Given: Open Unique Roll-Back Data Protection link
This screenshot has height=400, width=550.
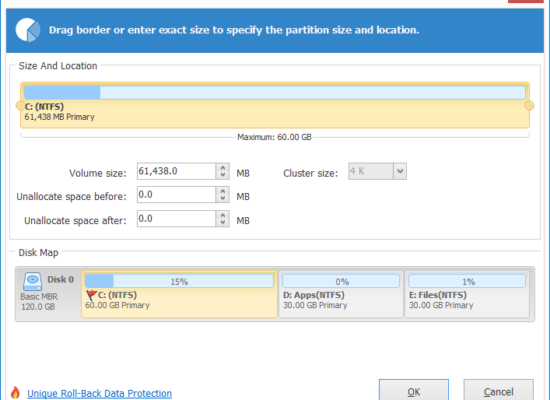Looking at the screenshot, I should [100, 393].
